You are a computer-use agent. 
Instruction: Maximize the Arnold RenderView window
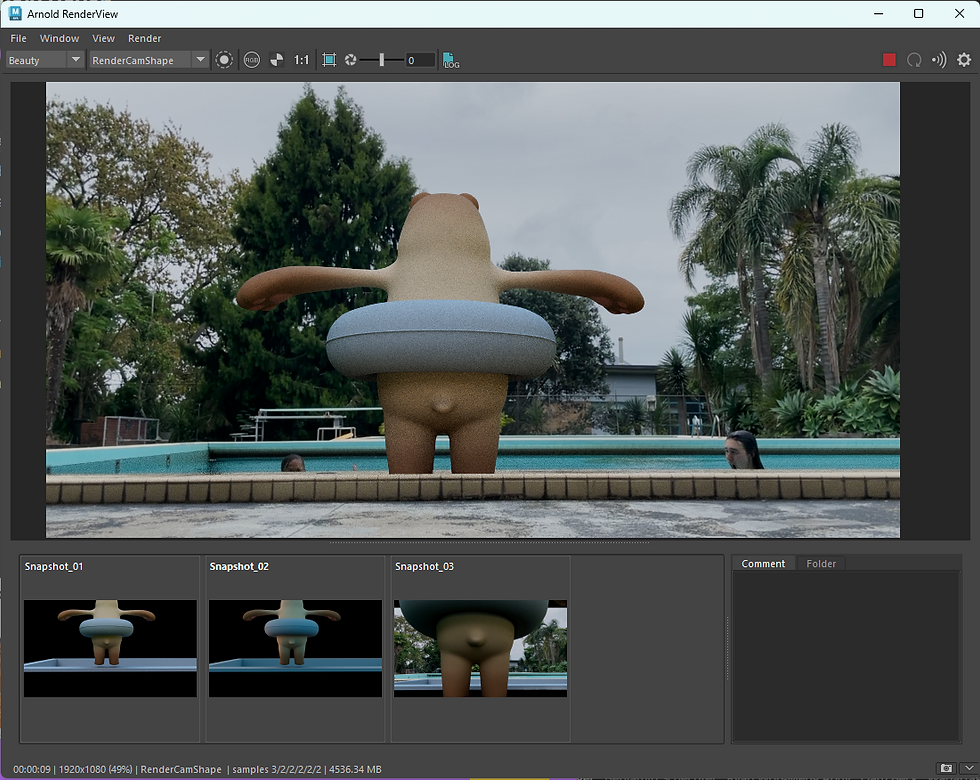pos(918,14)
